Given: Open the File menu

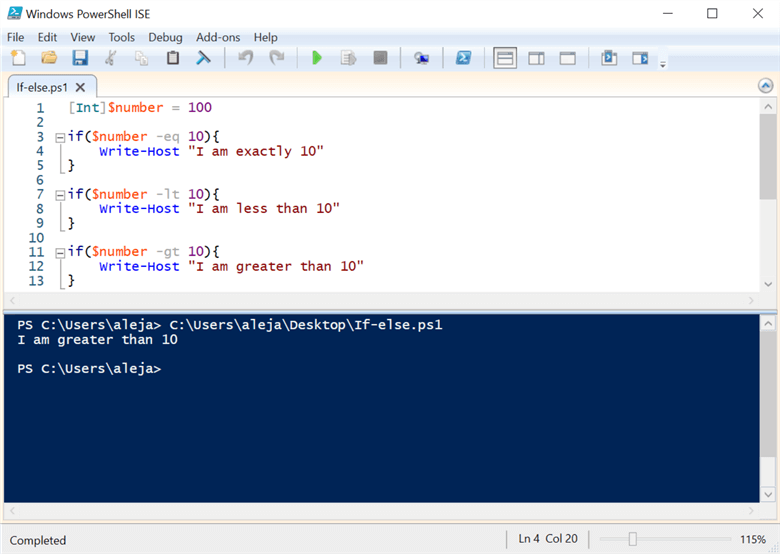Looking at the screenshot, I should [x=15, y=37].
